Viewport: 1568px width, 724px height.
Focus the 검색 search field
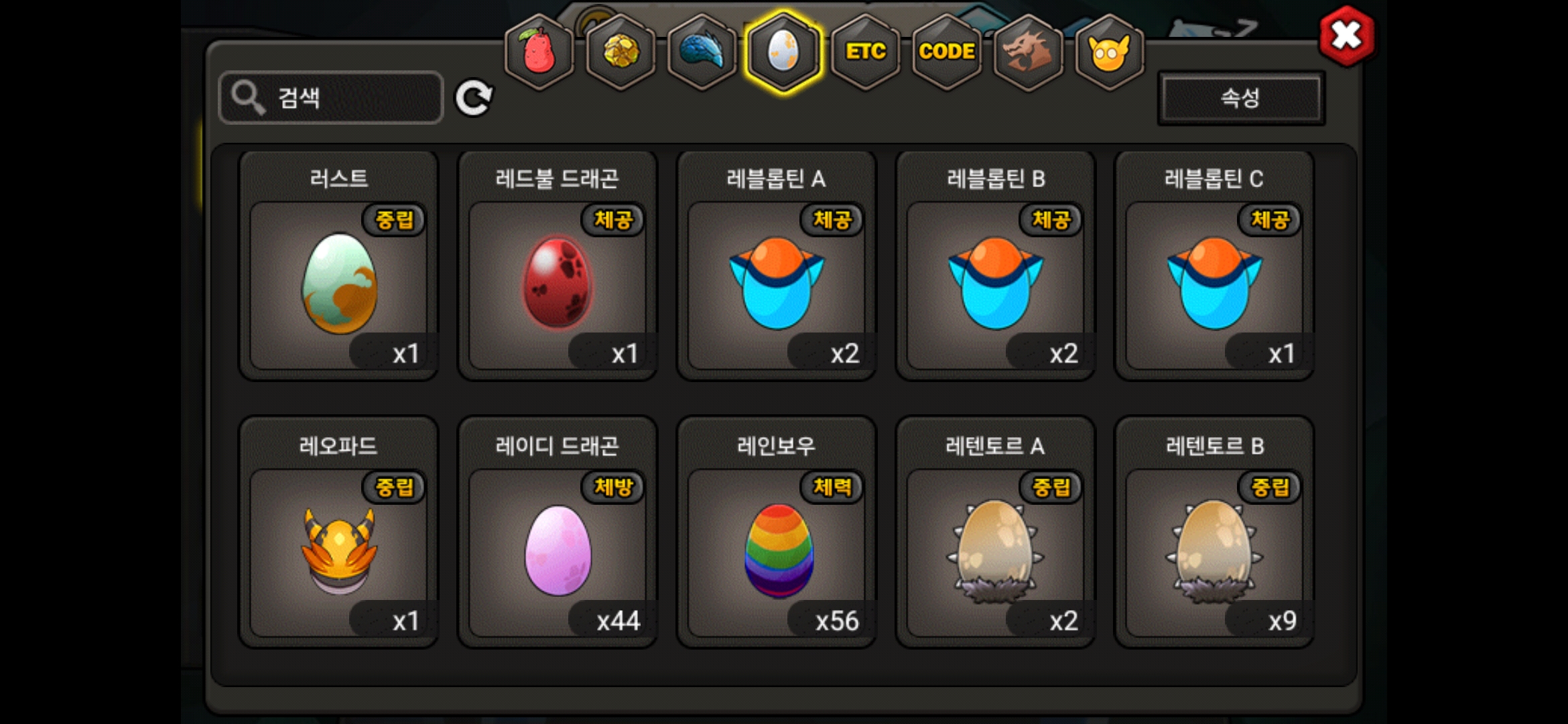(331, 98)
